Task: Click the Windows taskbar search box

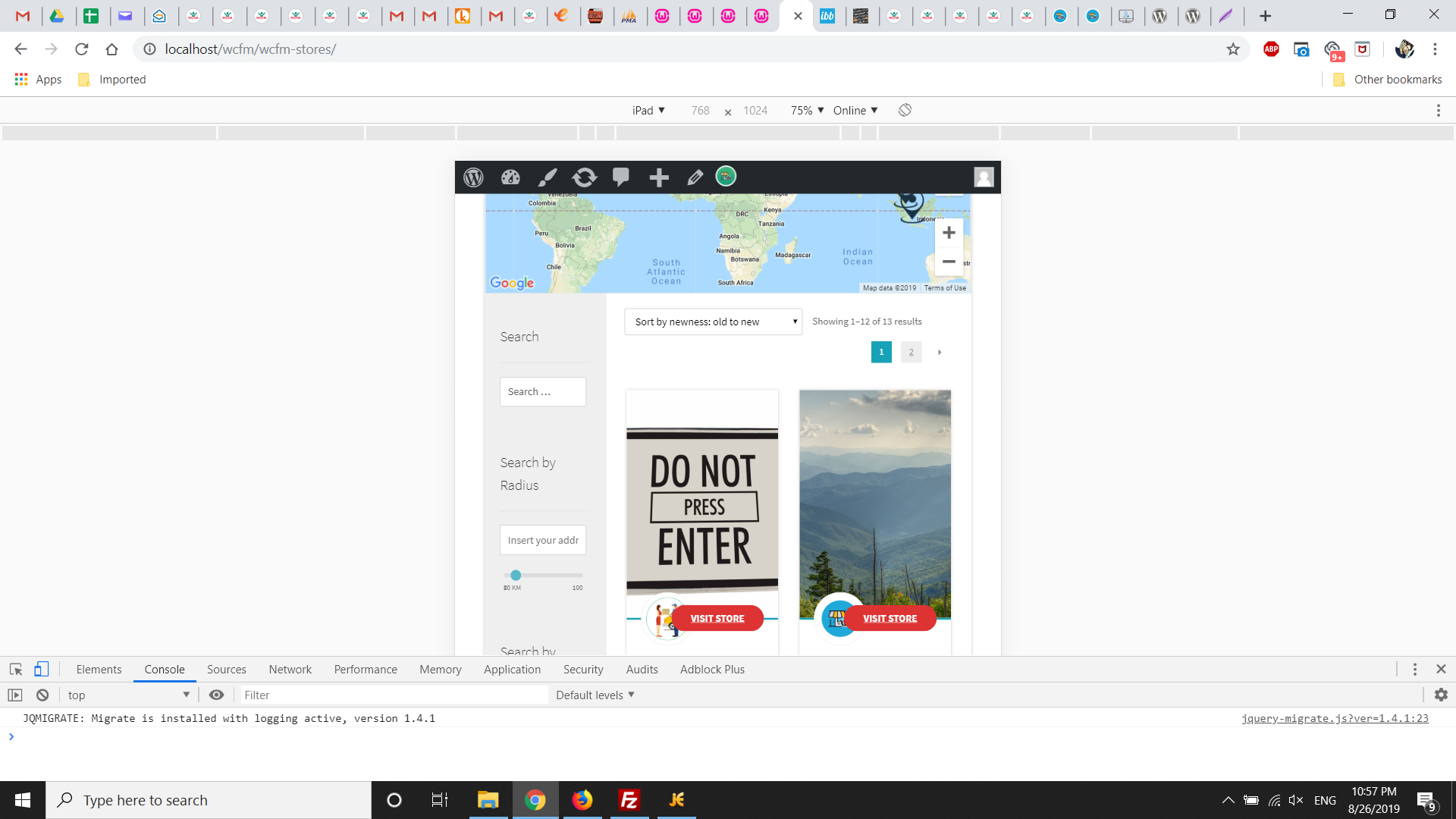Action: [209, 800]
